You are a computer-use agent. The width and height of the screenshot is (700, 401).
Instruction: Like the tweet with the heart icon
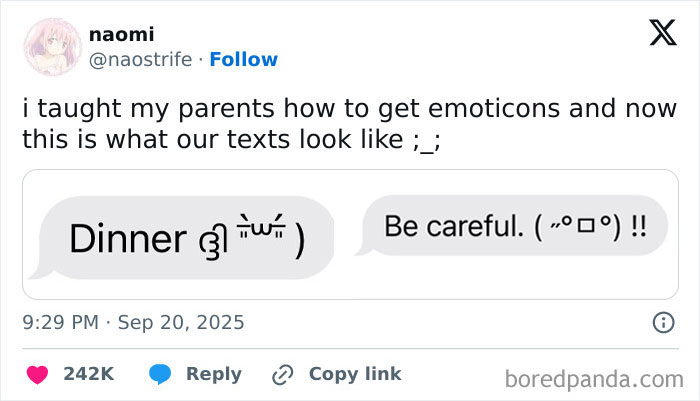[37, 374]
